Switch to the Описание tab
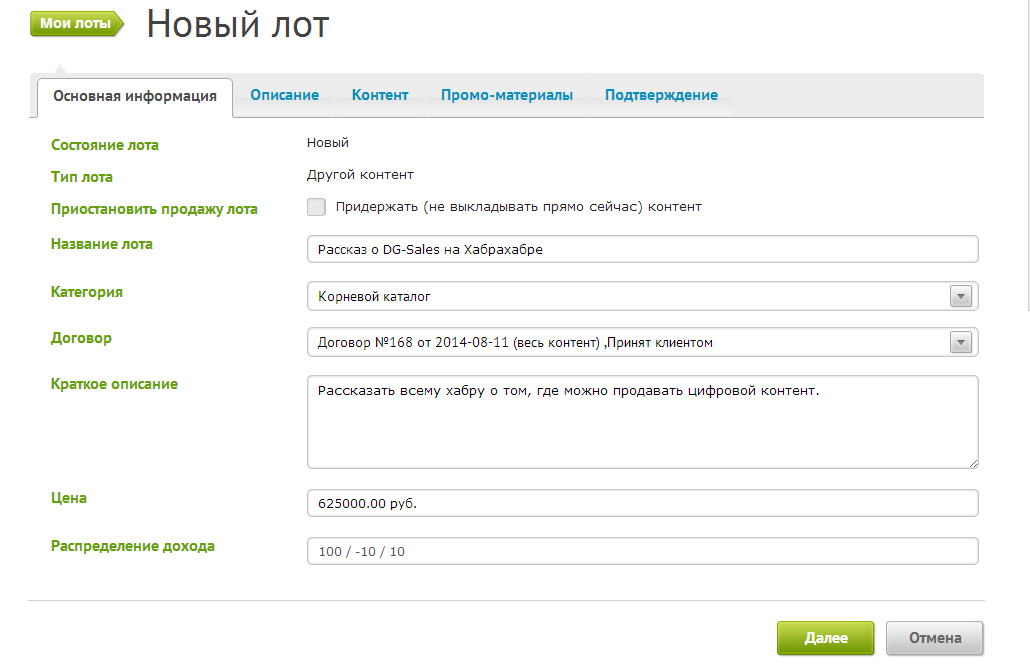1030x667 pixels. (284, 94)
